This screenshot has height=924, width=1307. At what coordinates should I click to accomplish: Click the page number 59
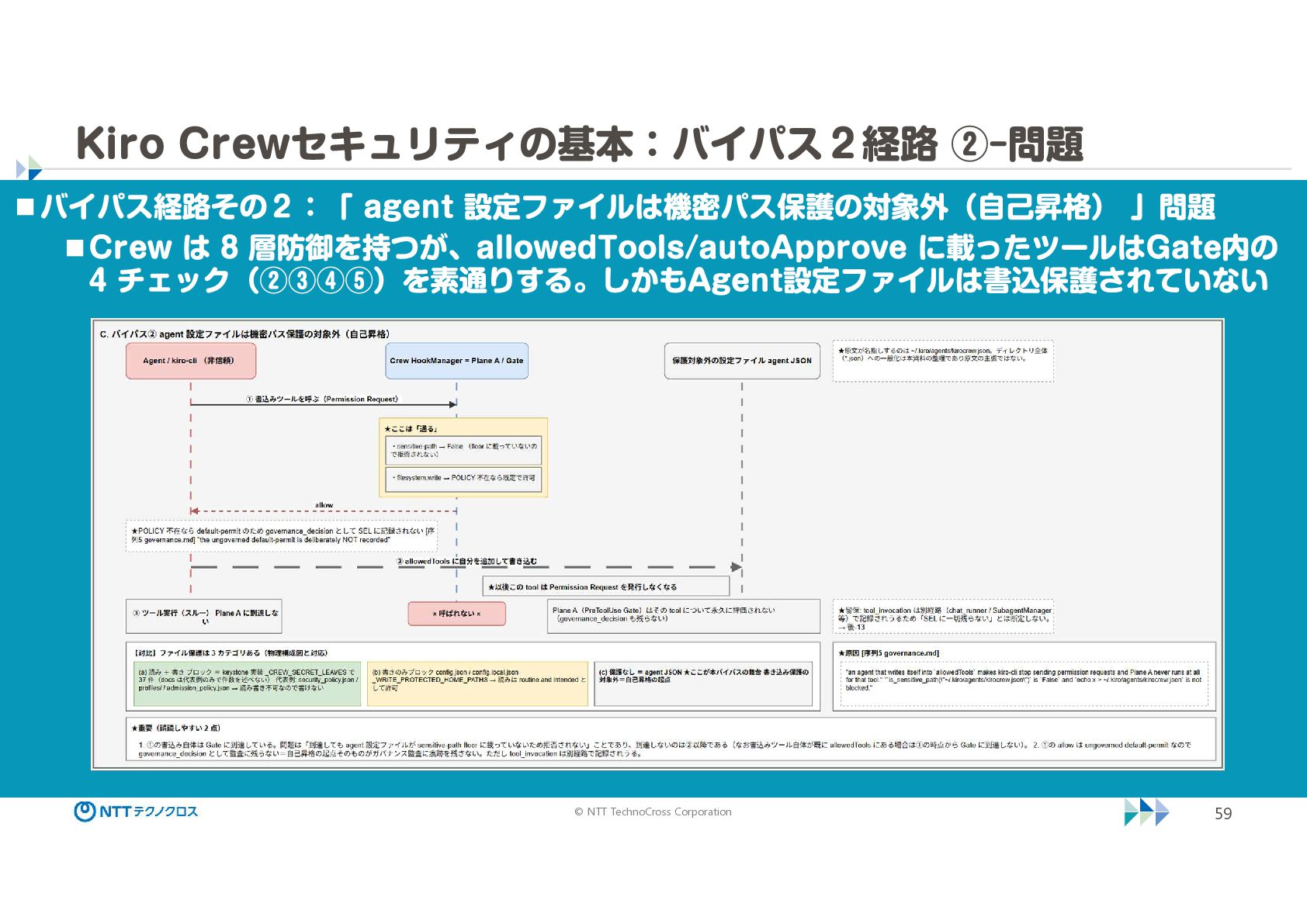point(1223,813)
